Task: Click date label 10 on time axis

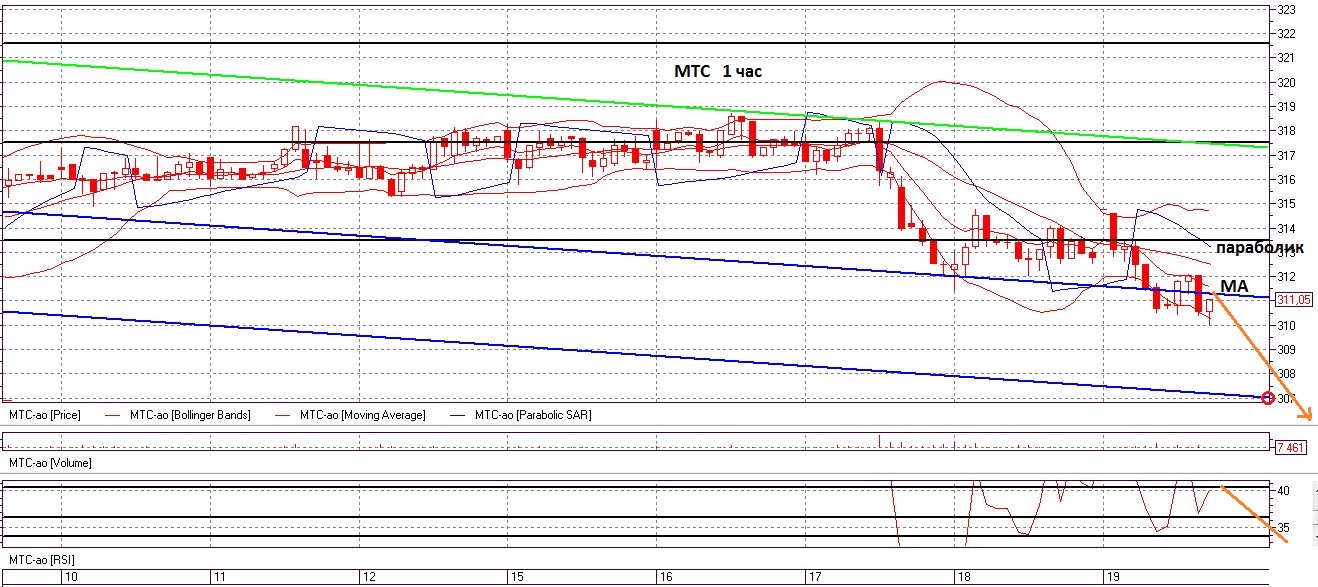Action: (71, 578)
